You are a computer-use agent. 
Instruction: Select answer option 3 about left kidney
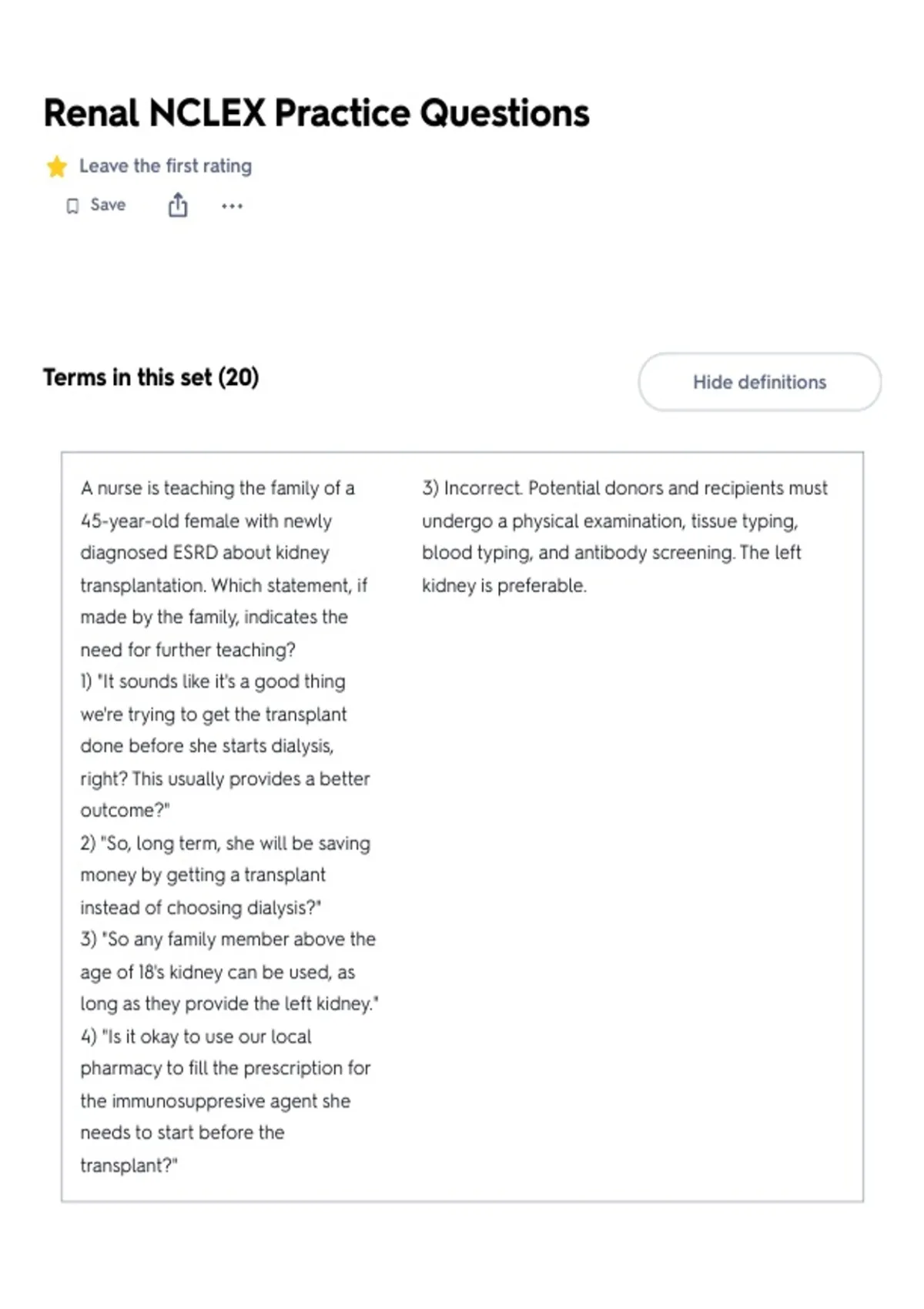click(x=229, y=972)
